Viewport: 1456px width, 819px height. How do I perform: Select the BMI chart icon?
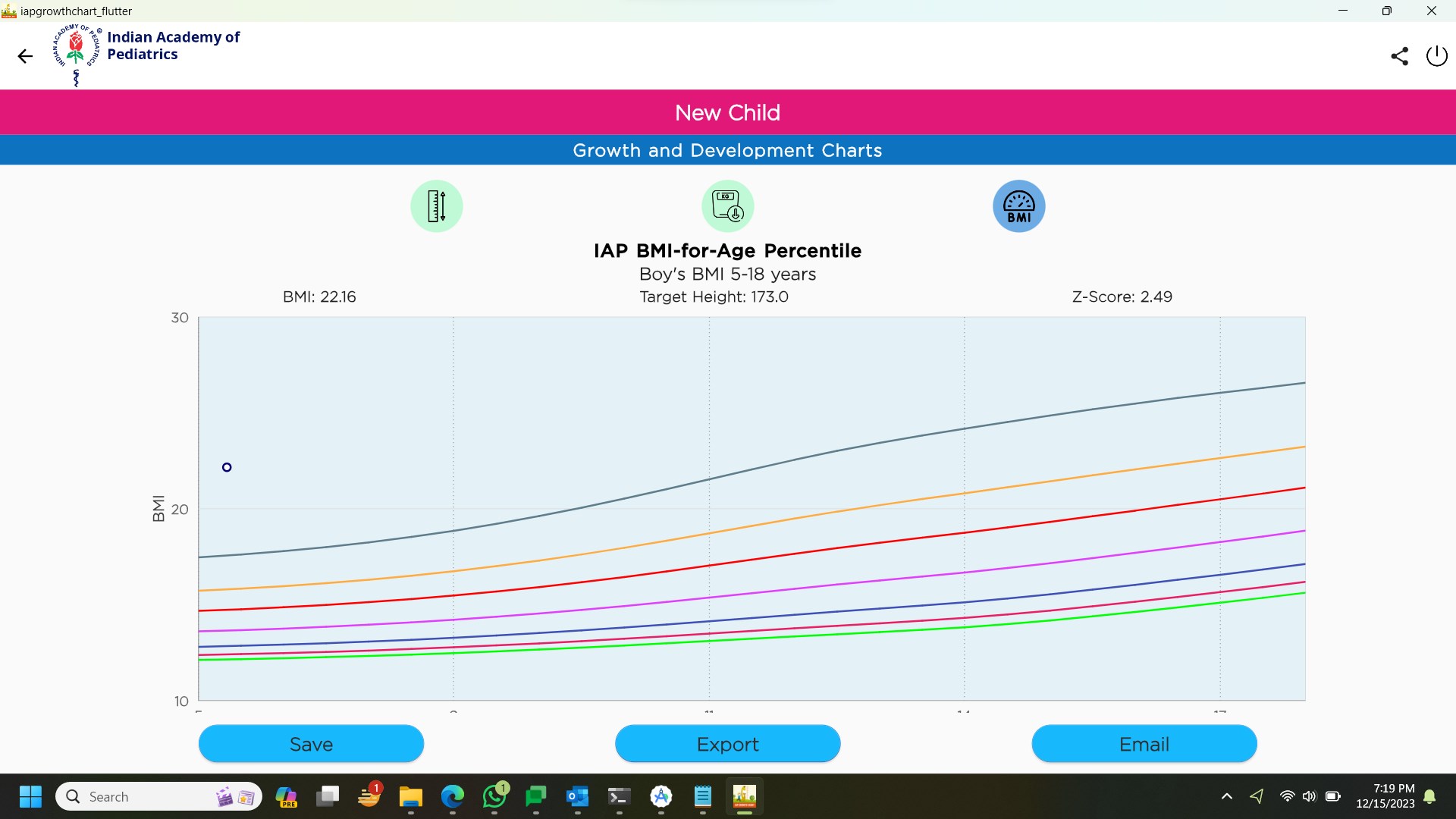pyautogui.click(x=1019, y=206)
